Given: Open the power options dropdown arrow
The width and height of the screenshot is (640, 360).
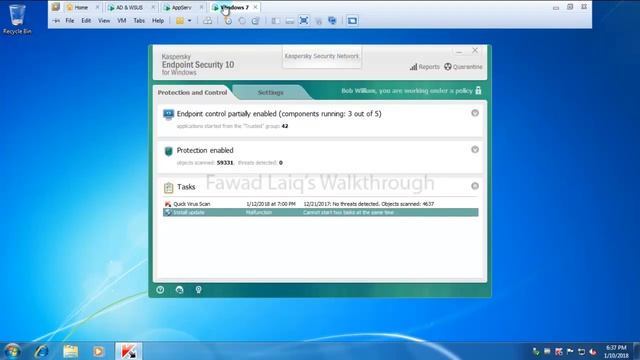Looking at the screenshot, I should tap(189, 21).
